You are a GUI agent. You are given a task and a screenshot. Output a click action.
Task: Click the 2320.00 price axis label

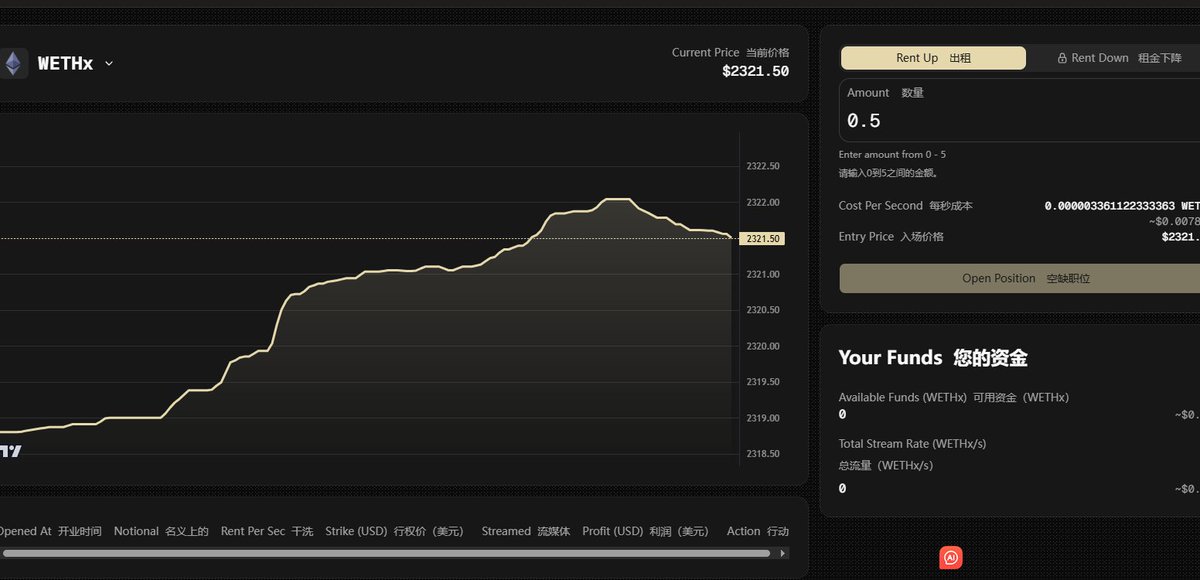coord(763,346)
